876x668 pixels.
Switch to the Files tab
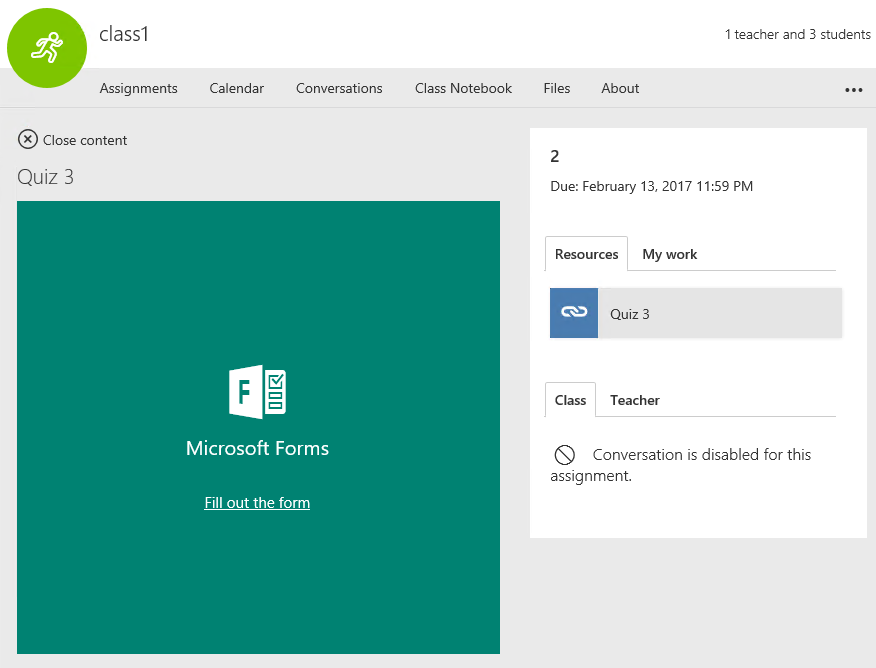coord(557,88)
